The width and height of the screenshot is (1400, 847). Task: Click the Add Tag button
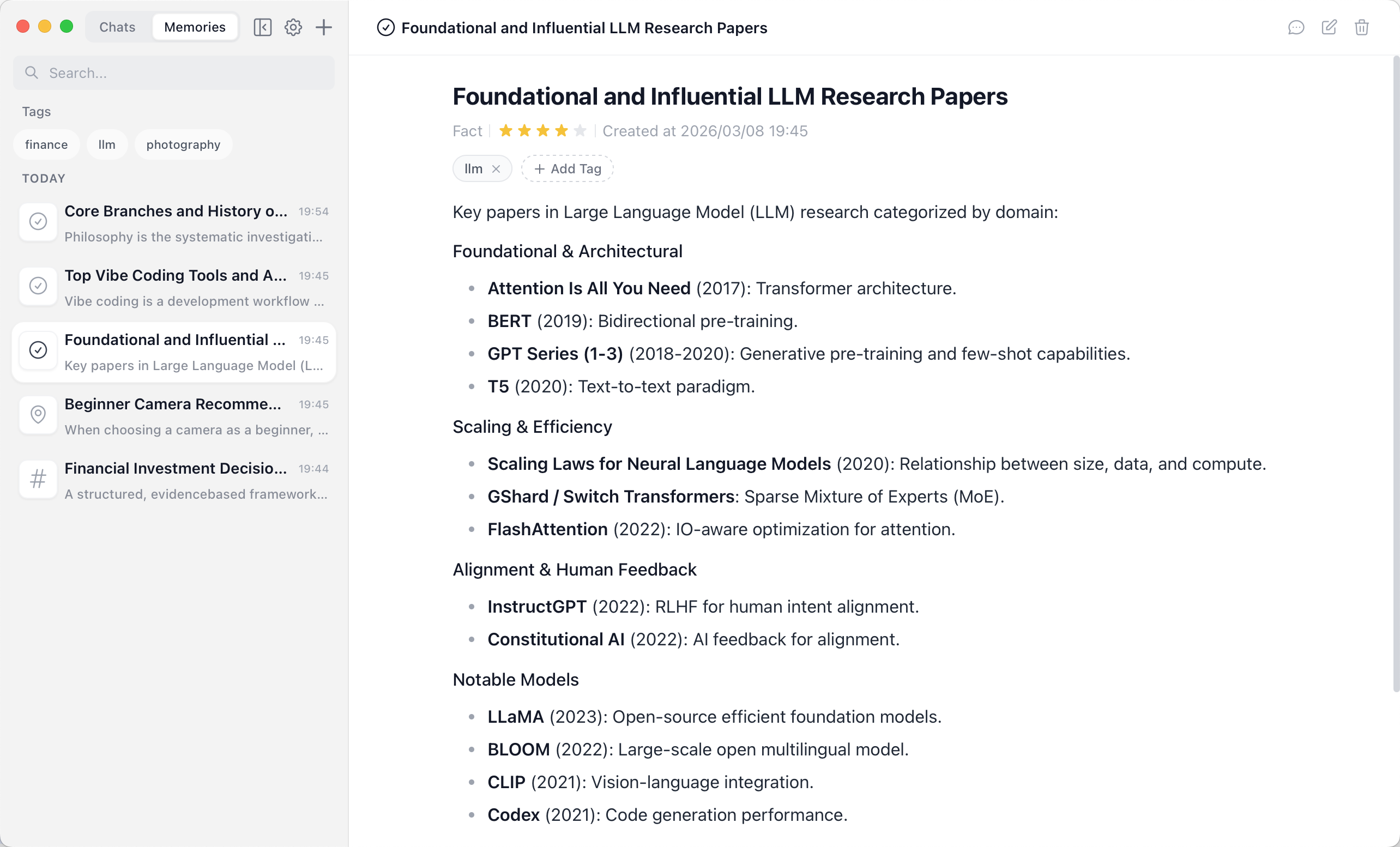pyautogui.click(x=567, y=169)
